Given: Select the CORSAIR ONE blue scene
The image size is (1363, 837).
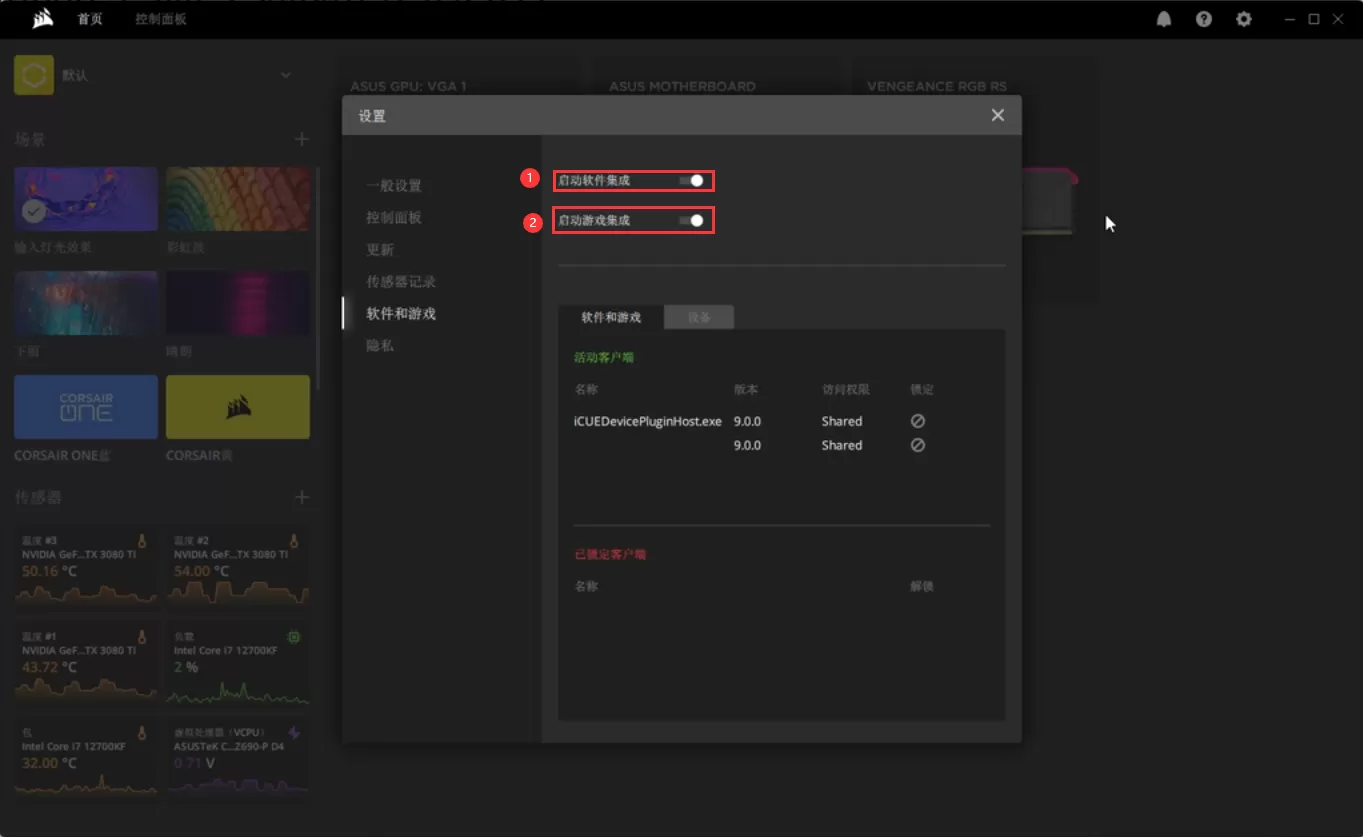Looking at the screenshot, I should pyautogui.click(x=86, y=407).
